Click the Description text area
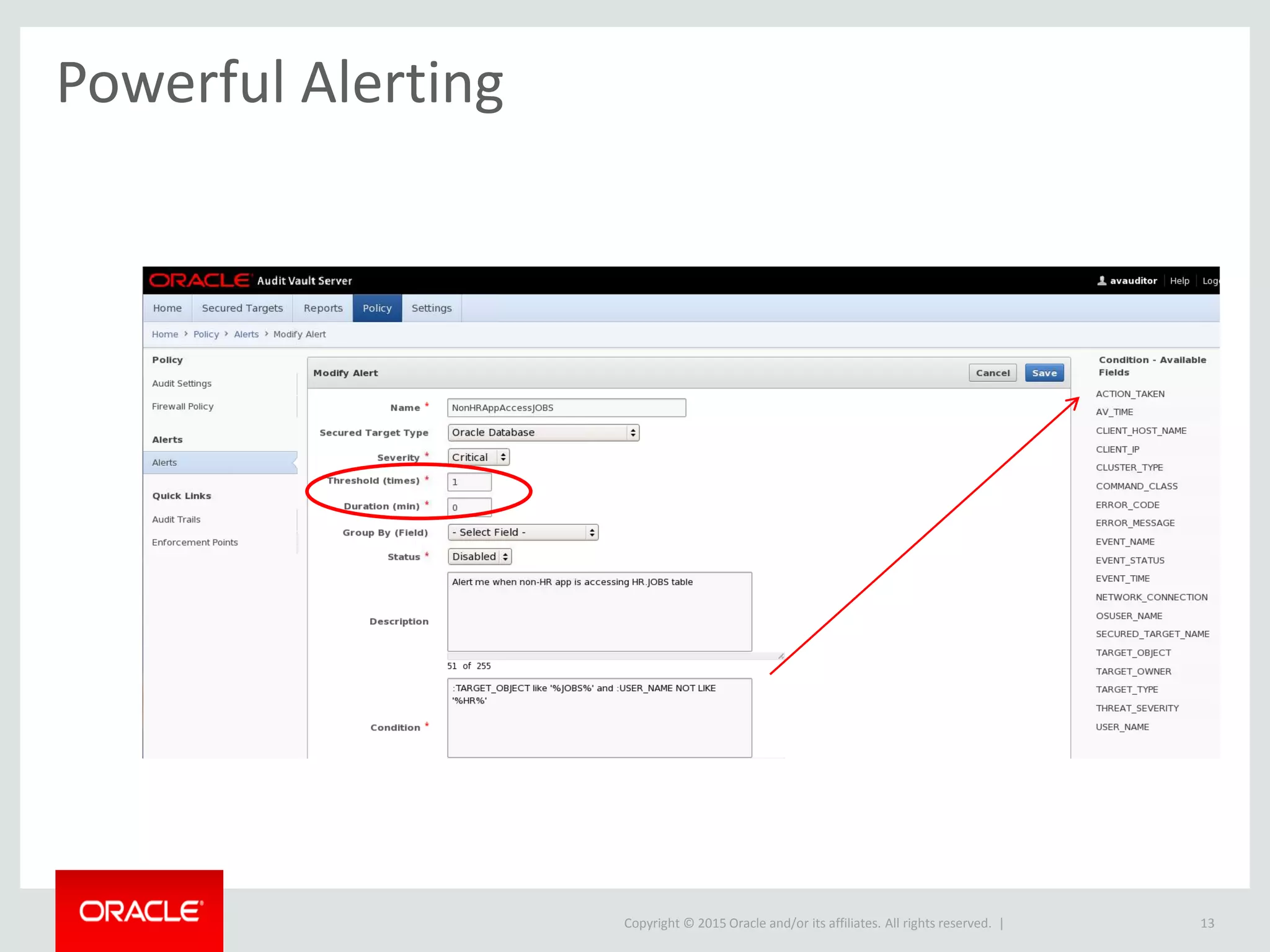 [600, 612]
